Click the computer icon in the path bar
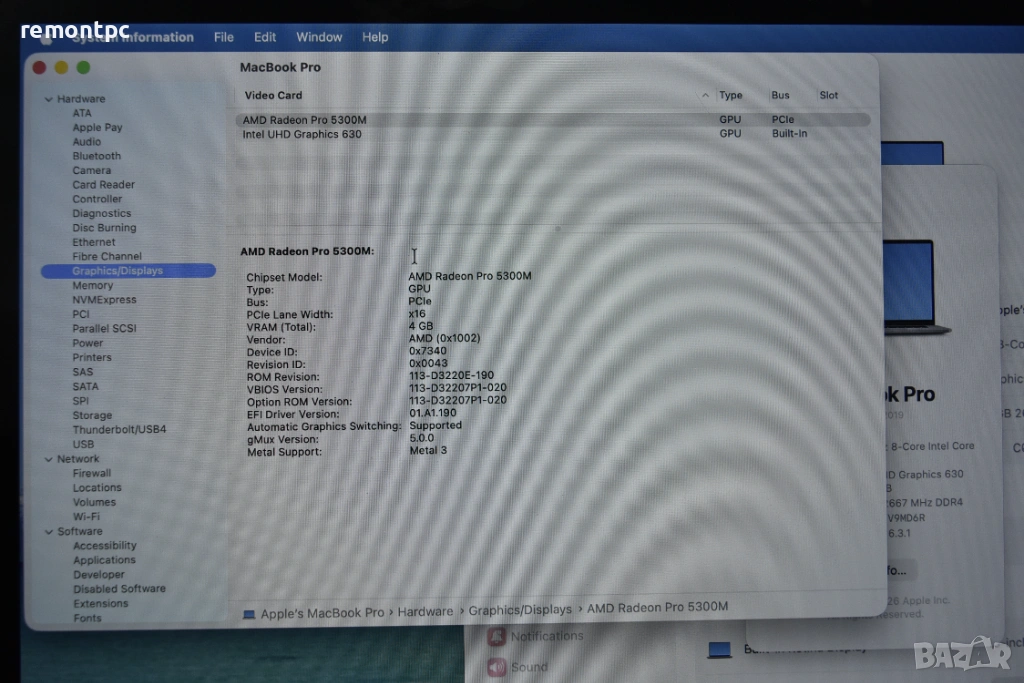The width and height of the screenshot is (1024, 683). pyautogui.click(x=249, y=614)
